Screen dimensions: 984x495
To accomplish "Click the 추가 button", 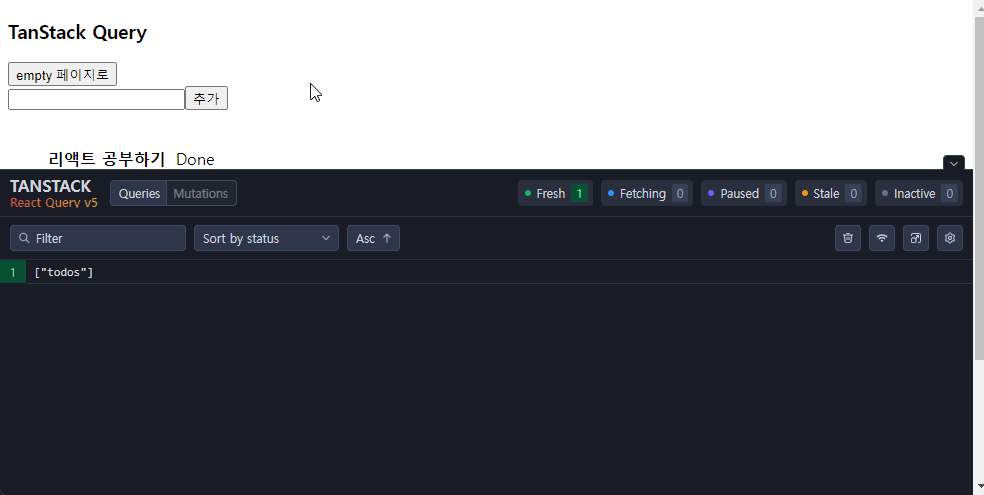I will pyautogui.click(x=206, y=98).
